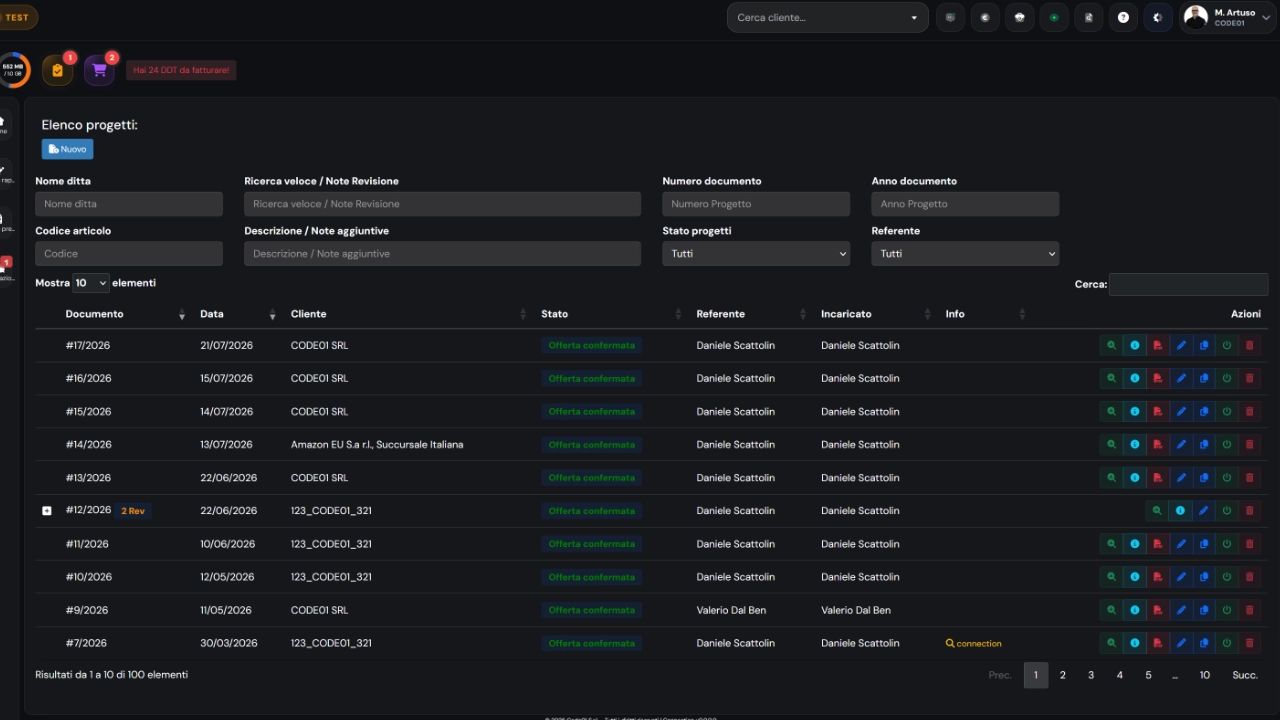Click the green status dot icon in header
Viewport: 1280px width, 720px height.
pyautogui.click(x=1054, y=17)
